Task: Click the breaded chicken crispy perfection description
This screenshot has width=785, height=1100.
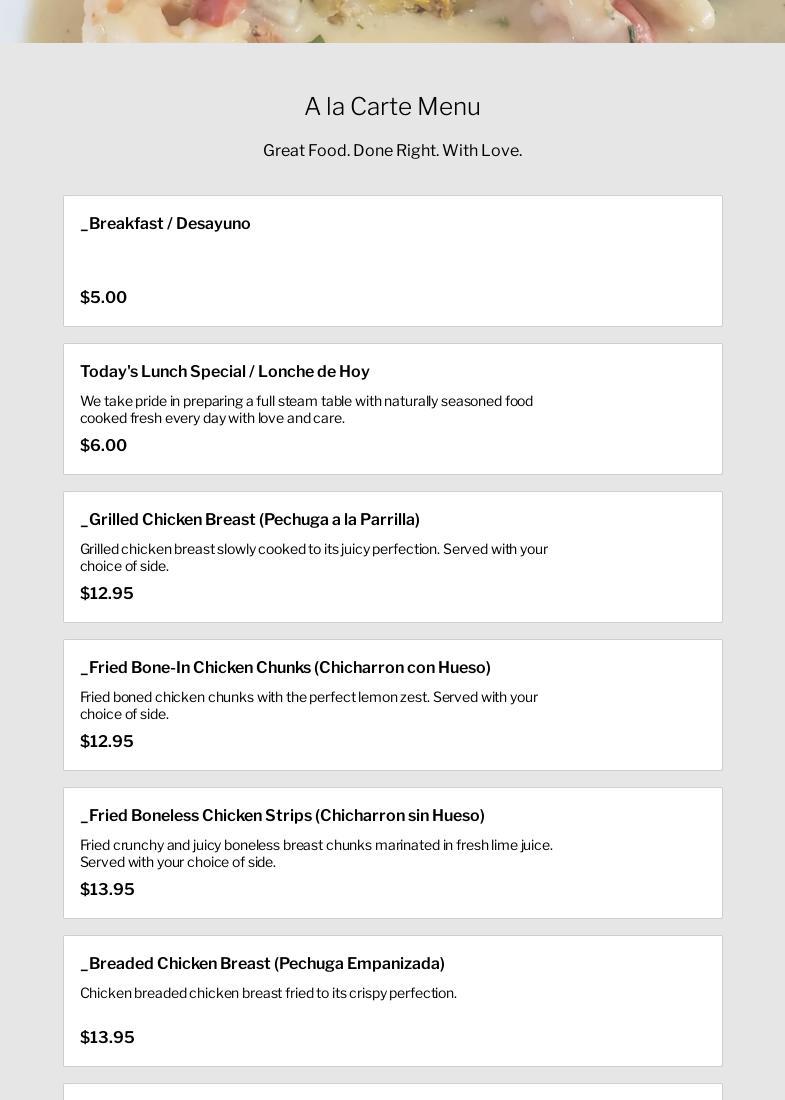Action: (x=268, y=993)
